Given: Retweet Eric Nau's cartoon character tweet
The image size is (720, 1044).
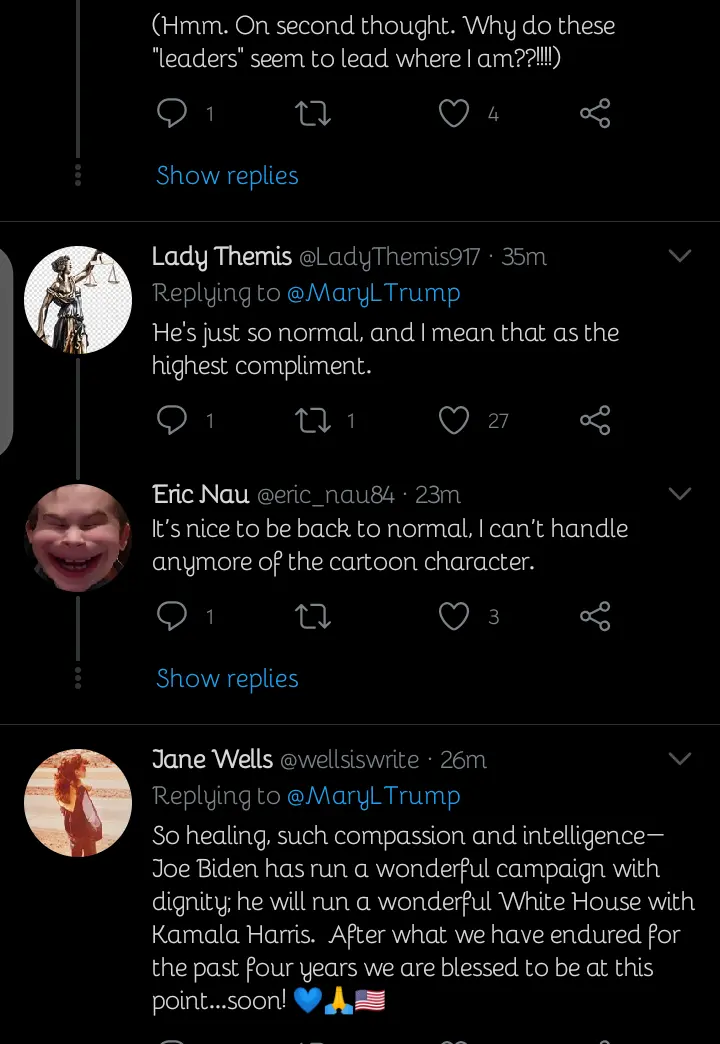Looking at the screenshot, I should point(314,617).
